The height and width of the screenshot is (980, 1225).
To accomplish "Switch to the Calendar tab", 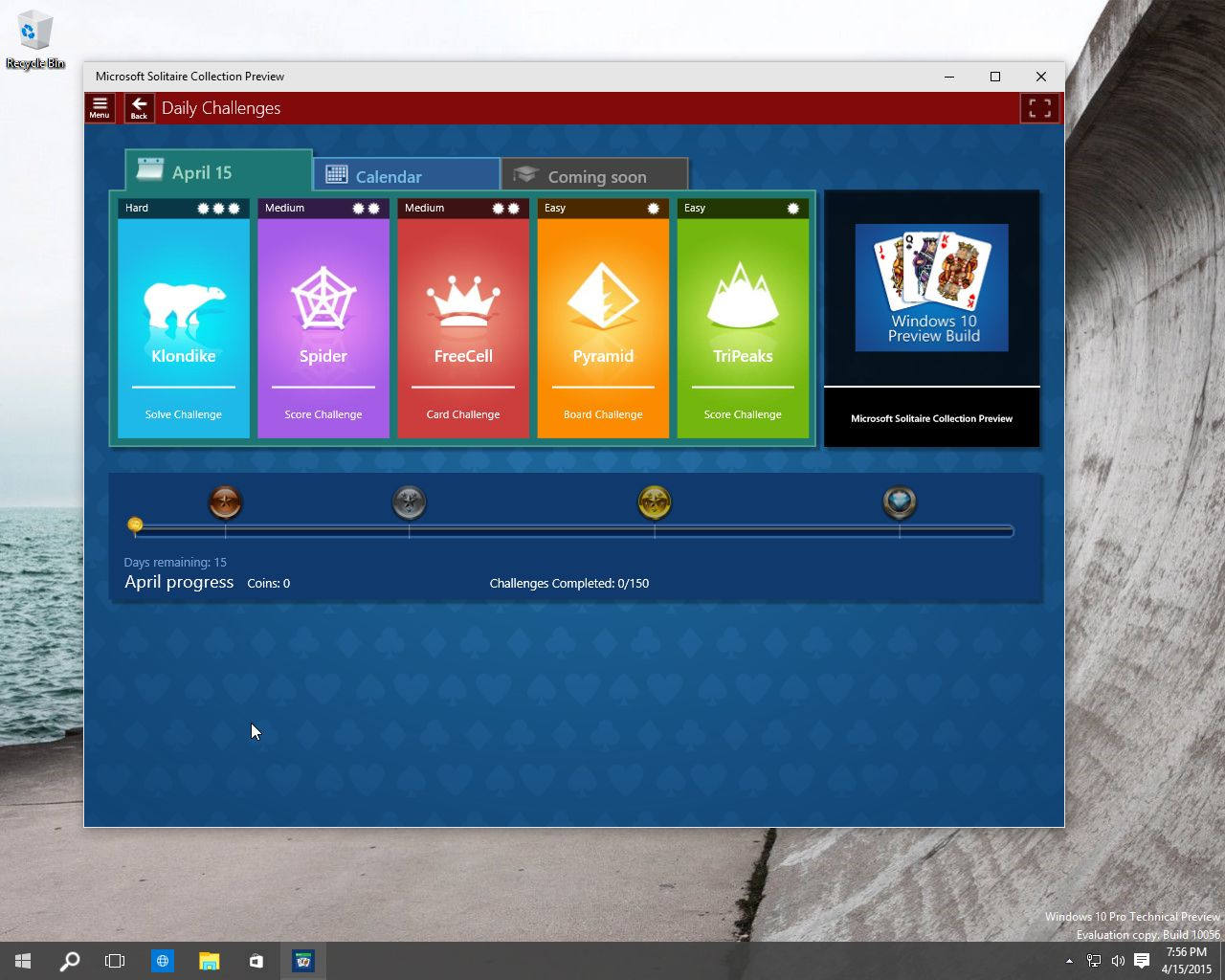I will [x=405, y=175].
